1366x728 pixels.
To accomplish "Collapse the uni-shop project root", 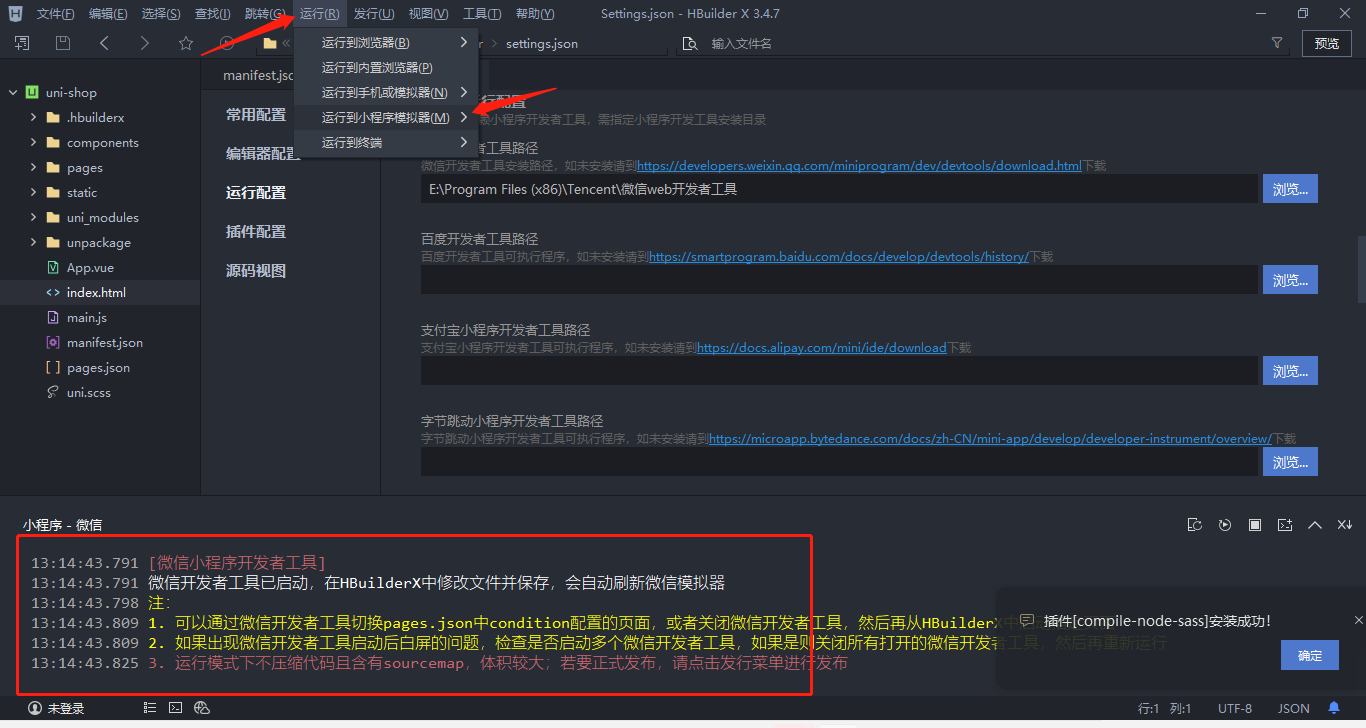I will [x=14, y=92].
